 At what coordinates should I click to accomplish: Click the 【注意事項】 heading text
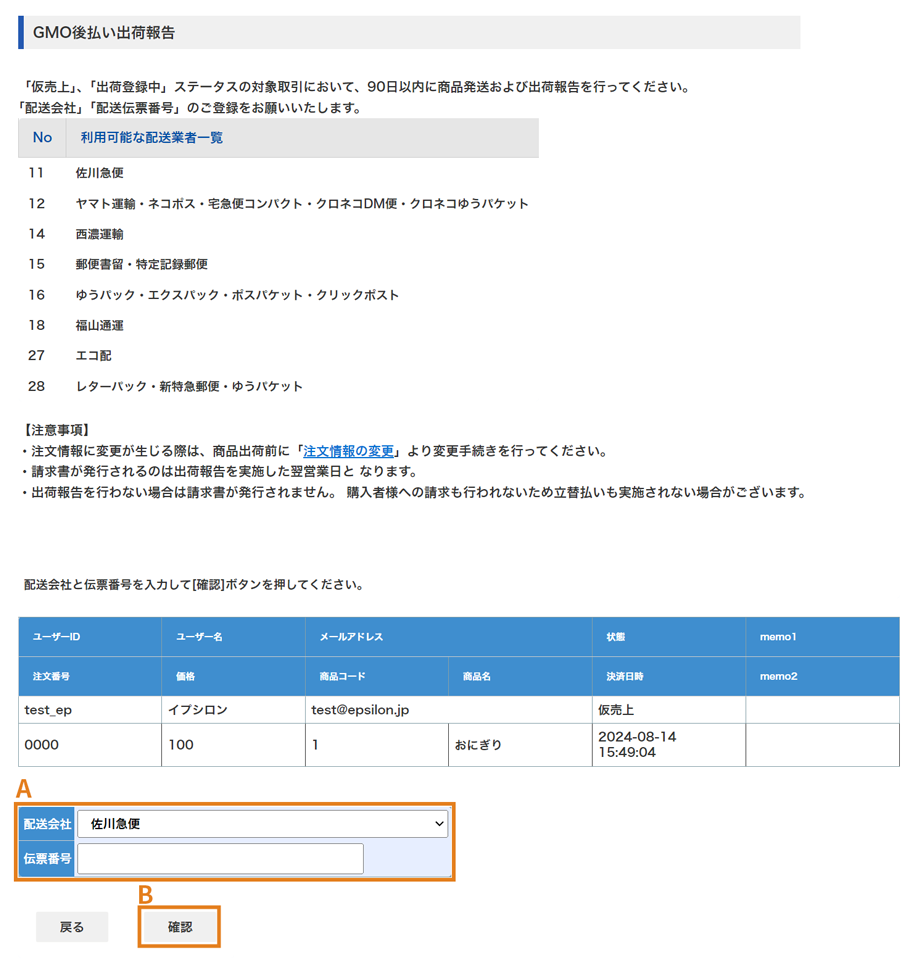click(x=56, y=430)
